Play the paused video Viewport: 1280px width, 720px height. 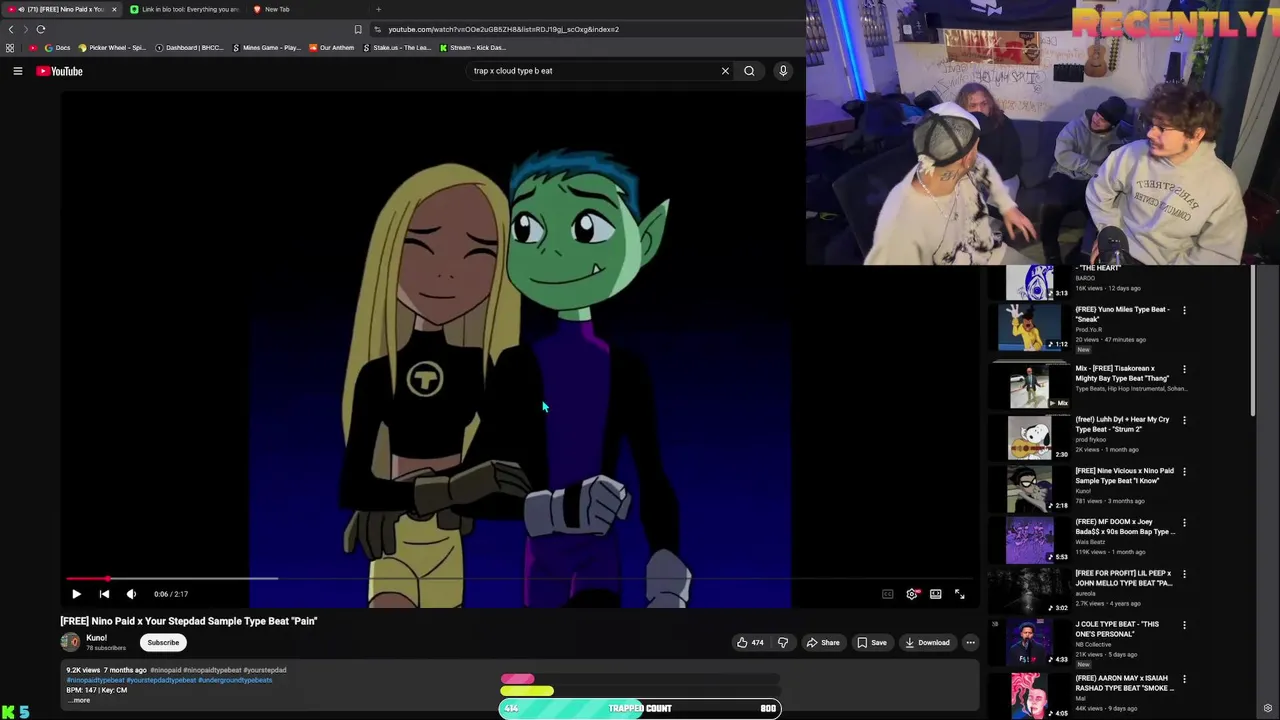pyautogui.click(x=76, y=594)
